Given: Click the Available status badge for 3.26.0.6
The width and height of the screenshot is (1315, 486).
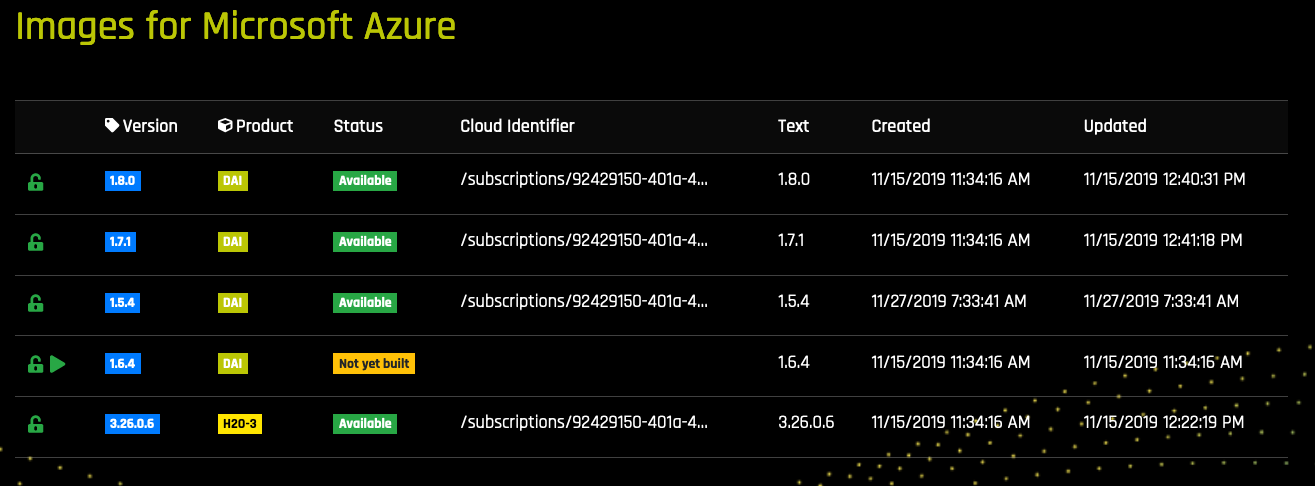Looking at the screenshot, I should tap(365, 424).
